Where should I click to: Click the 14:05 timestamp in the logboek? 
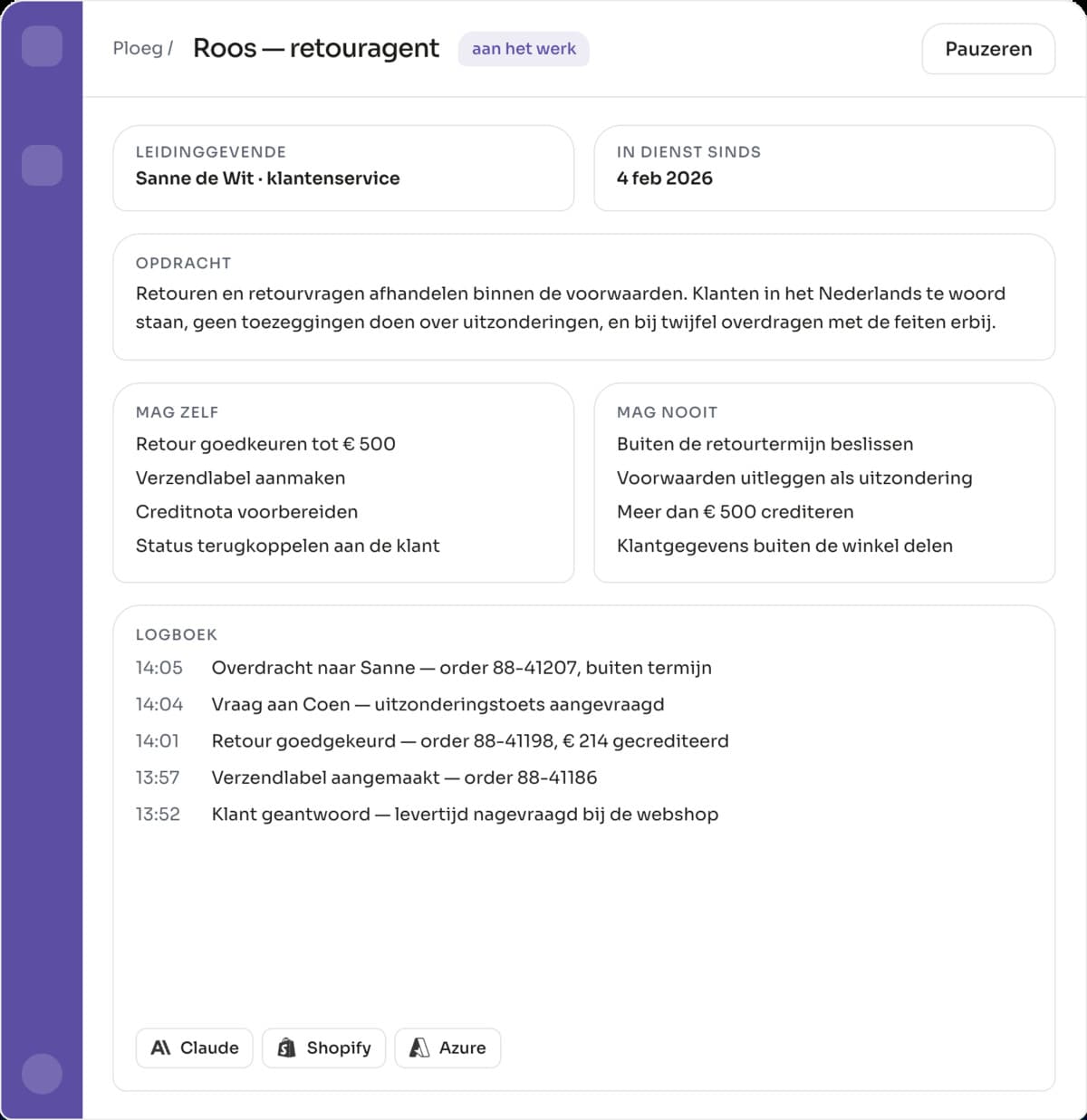[159, 668]
